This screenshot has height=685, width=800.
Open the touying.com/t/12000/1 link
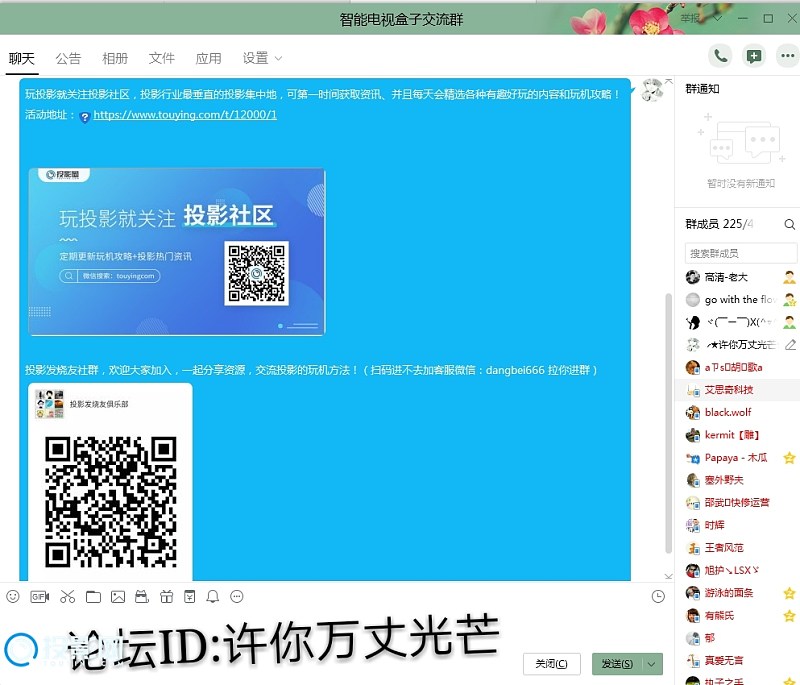(185, 115)
